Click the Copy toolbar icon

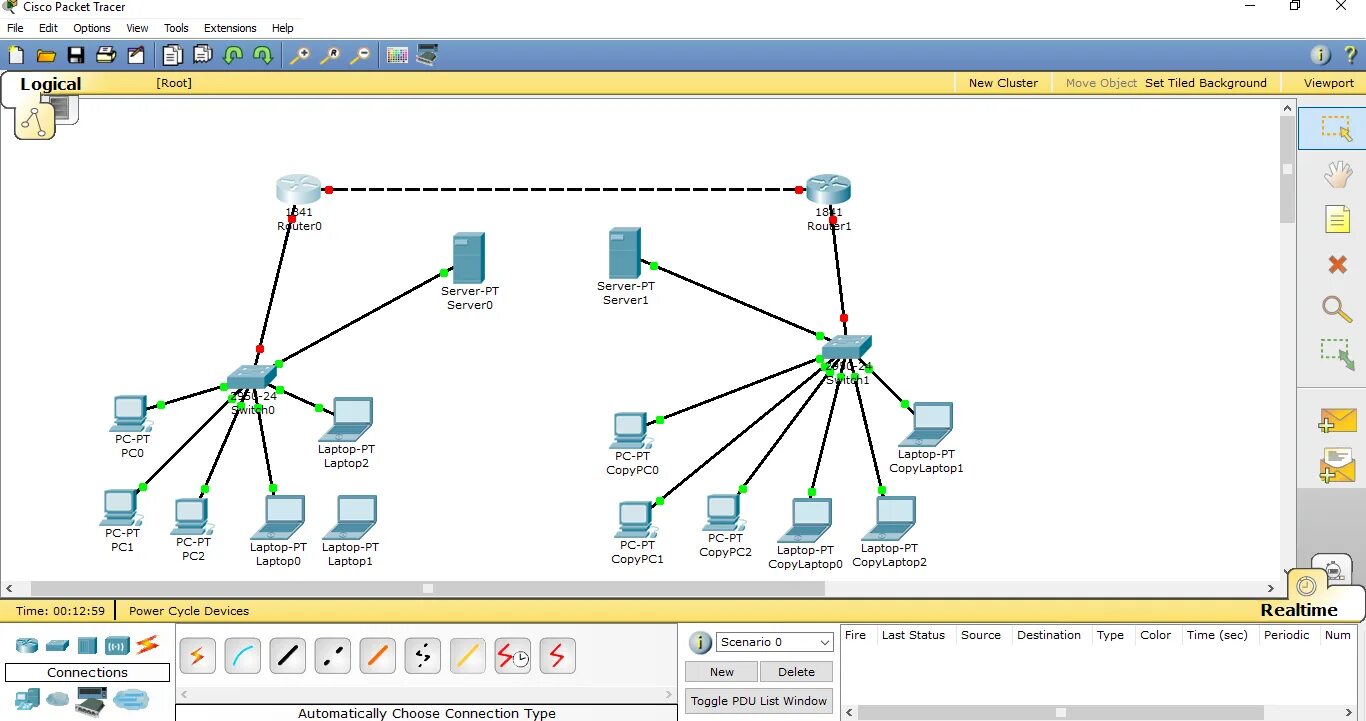(174, 55)
